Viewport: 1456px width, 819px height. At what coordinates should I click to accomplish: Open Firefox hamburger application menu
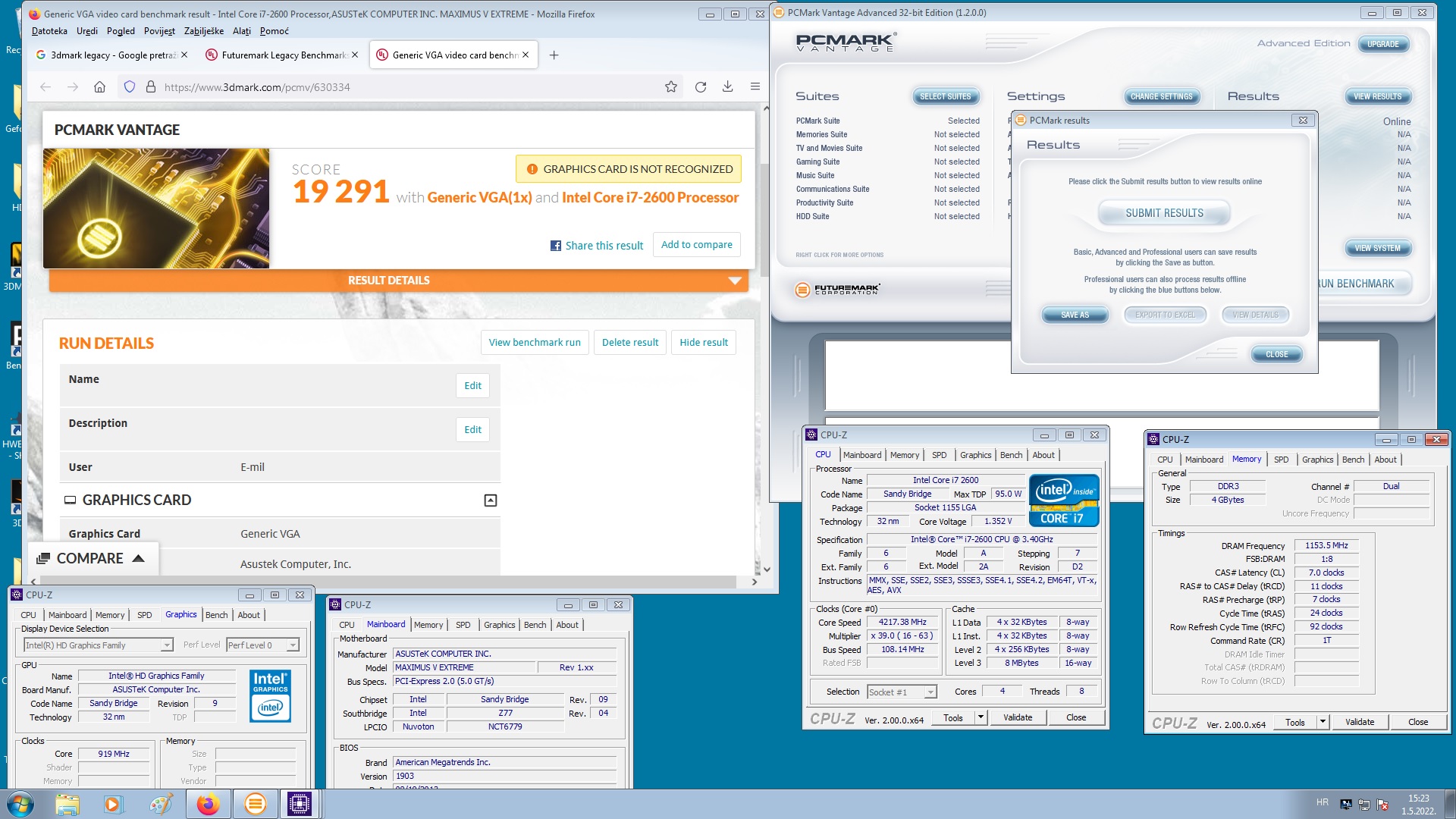click(x=755, y=86)
